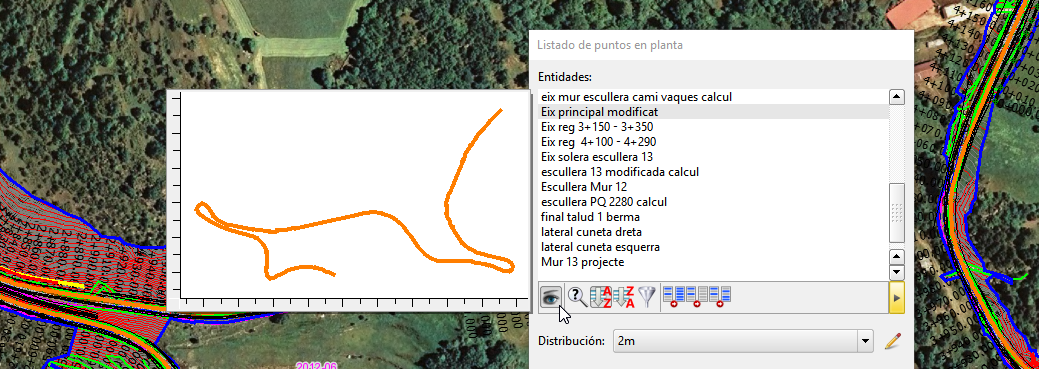Click the orange axis preview thumbnail

(348, 201)
